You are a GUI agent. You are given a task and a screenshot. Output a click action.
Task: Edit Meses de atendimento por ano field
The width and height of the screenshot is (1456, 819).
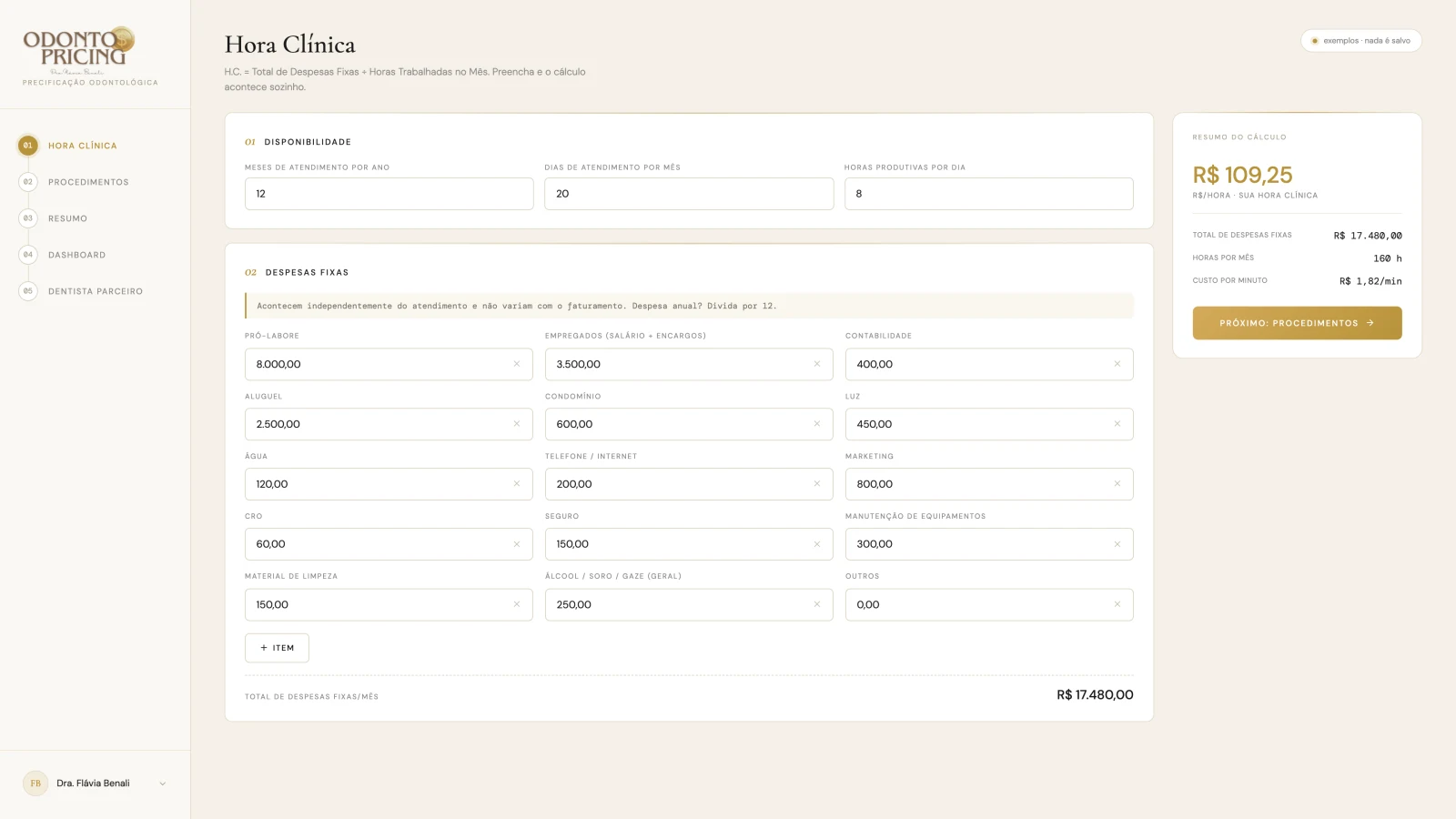coord(389,194)
